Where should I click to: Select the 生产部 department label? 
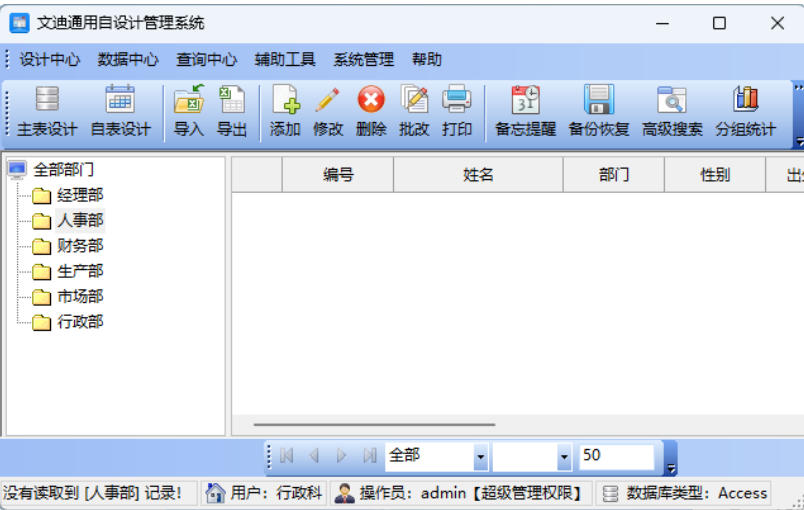(x=81, y=271)
